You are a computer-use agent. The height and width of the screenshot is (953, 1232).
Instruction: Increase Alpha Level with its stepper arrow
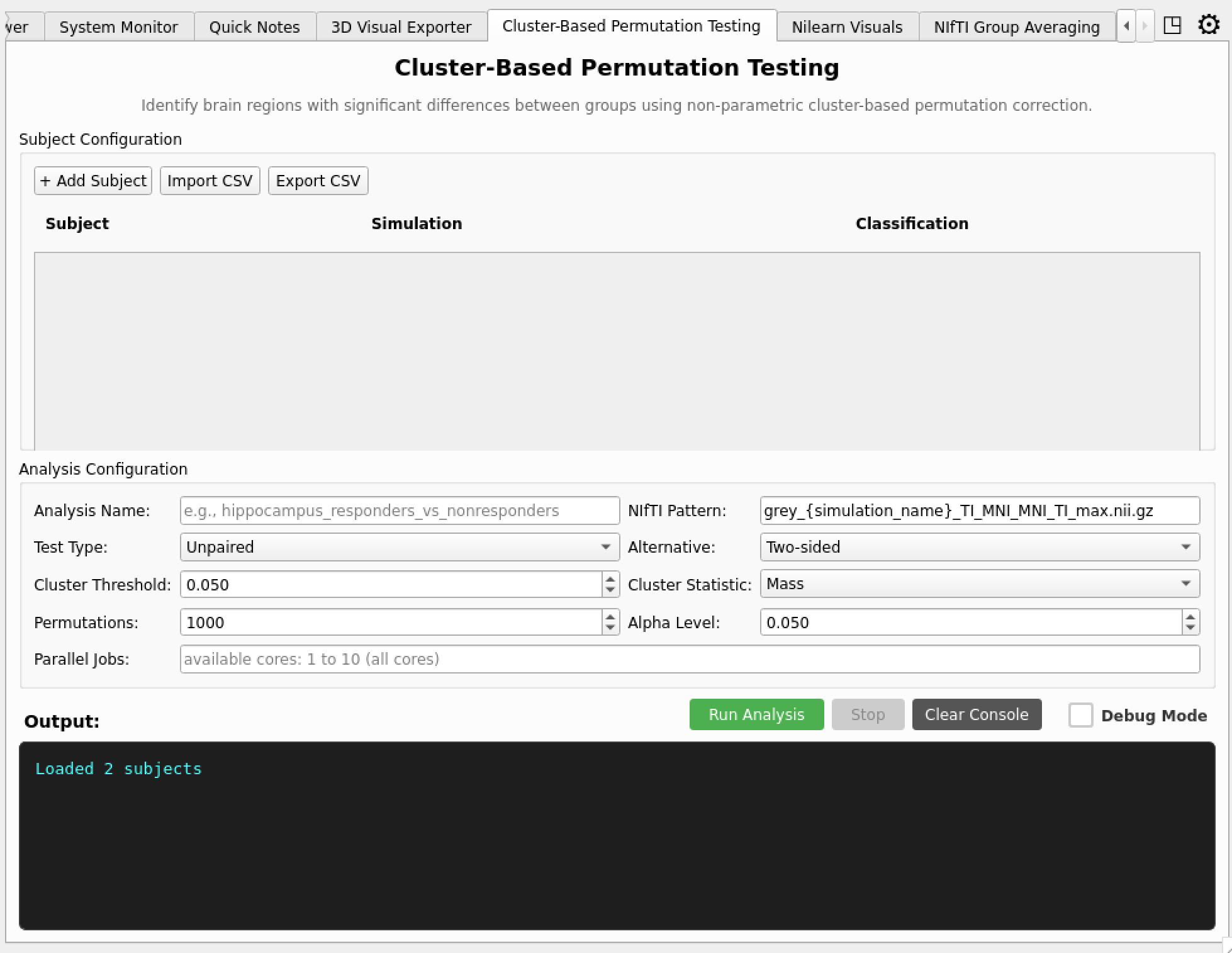pyautogui.click(x=1190, y=617)
